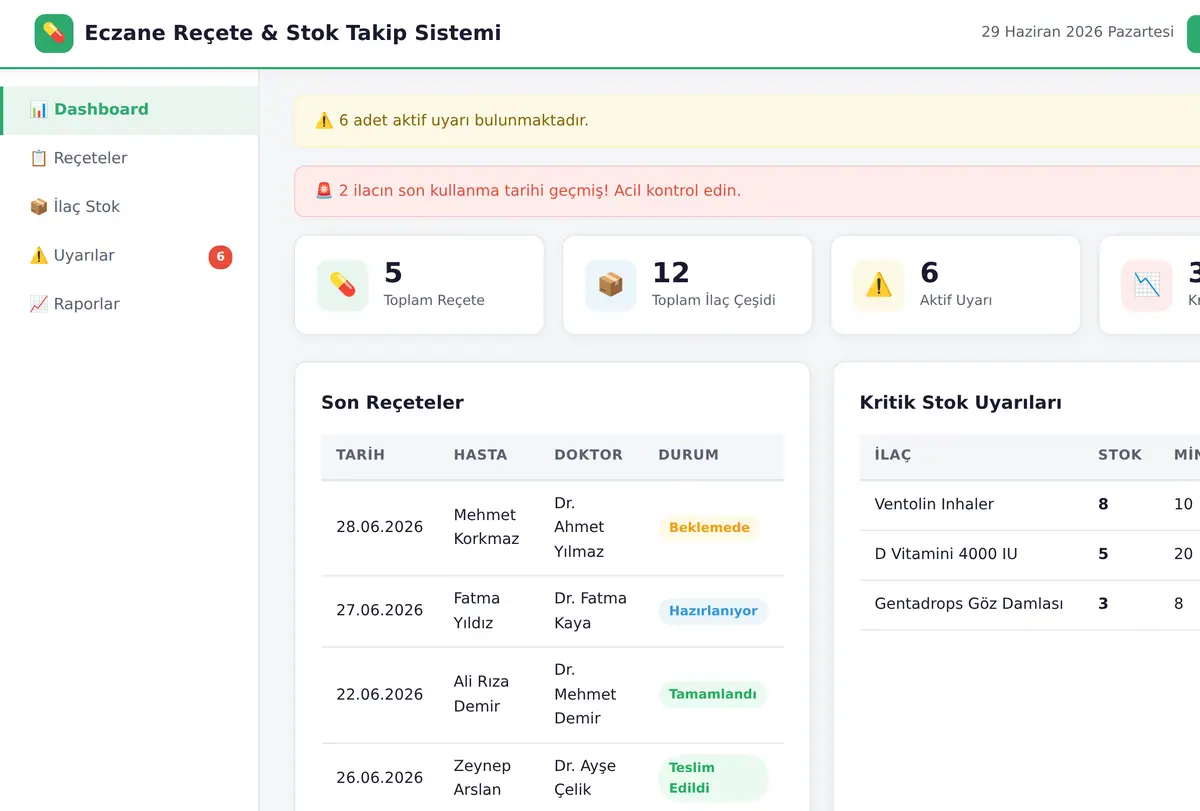Click the box icon on Toplam İlaç Çeşidi card
Viewport: 1200px width, 811px height.
[611, 285]
